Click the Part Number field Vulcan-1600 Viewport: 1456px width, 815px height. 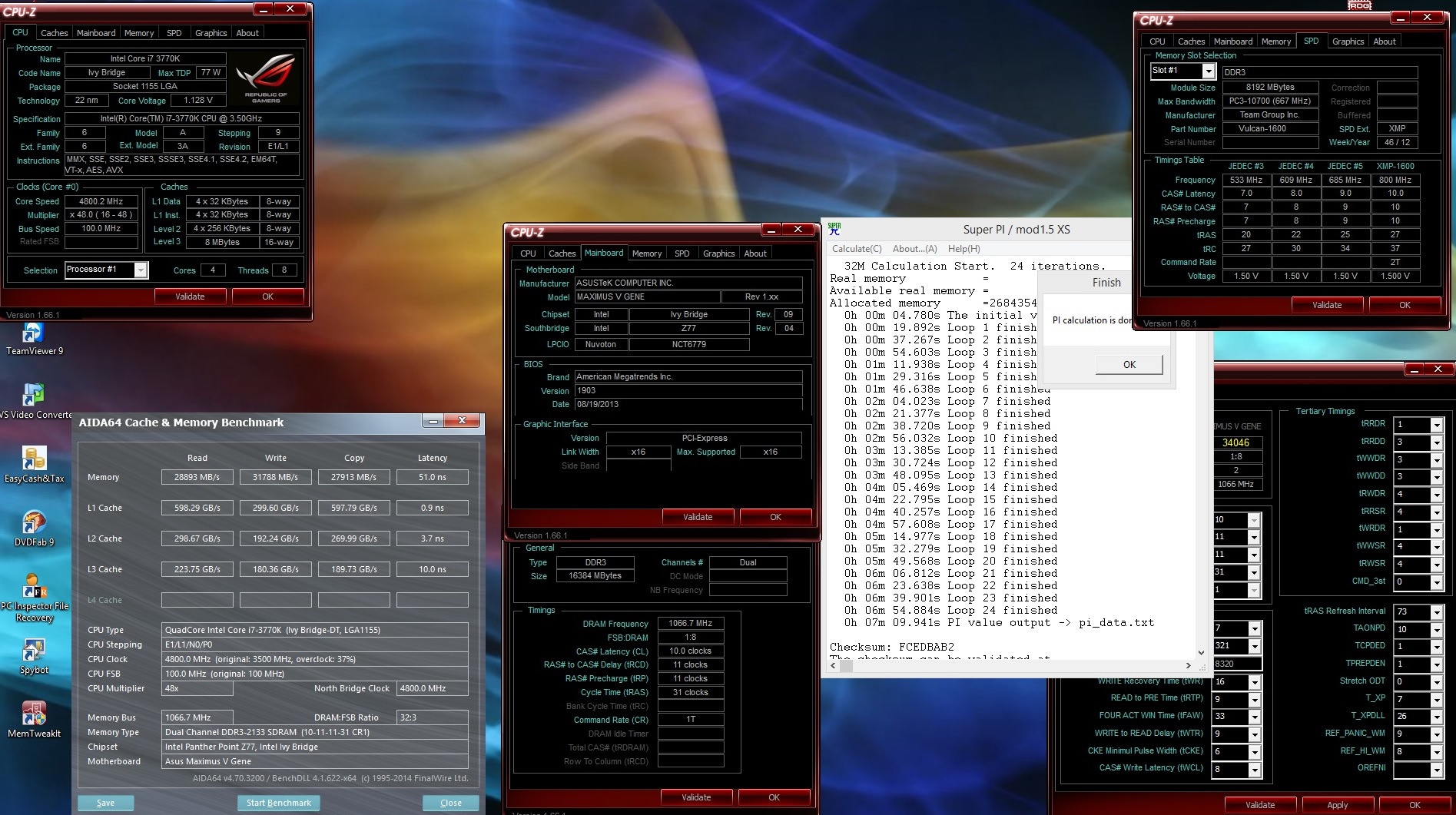(1270, 129)
